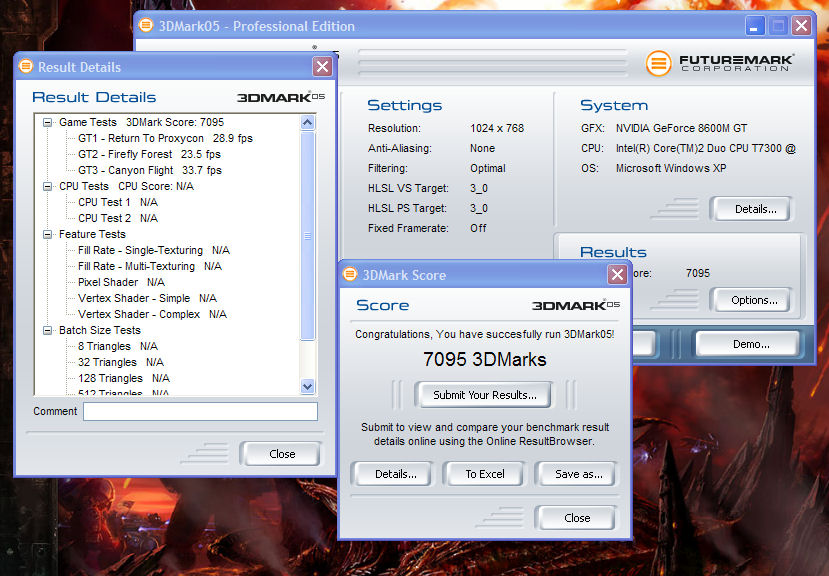Launch Demo from main window
The width and height of the screenshot is (829, 576).
[x=749, y=344]
